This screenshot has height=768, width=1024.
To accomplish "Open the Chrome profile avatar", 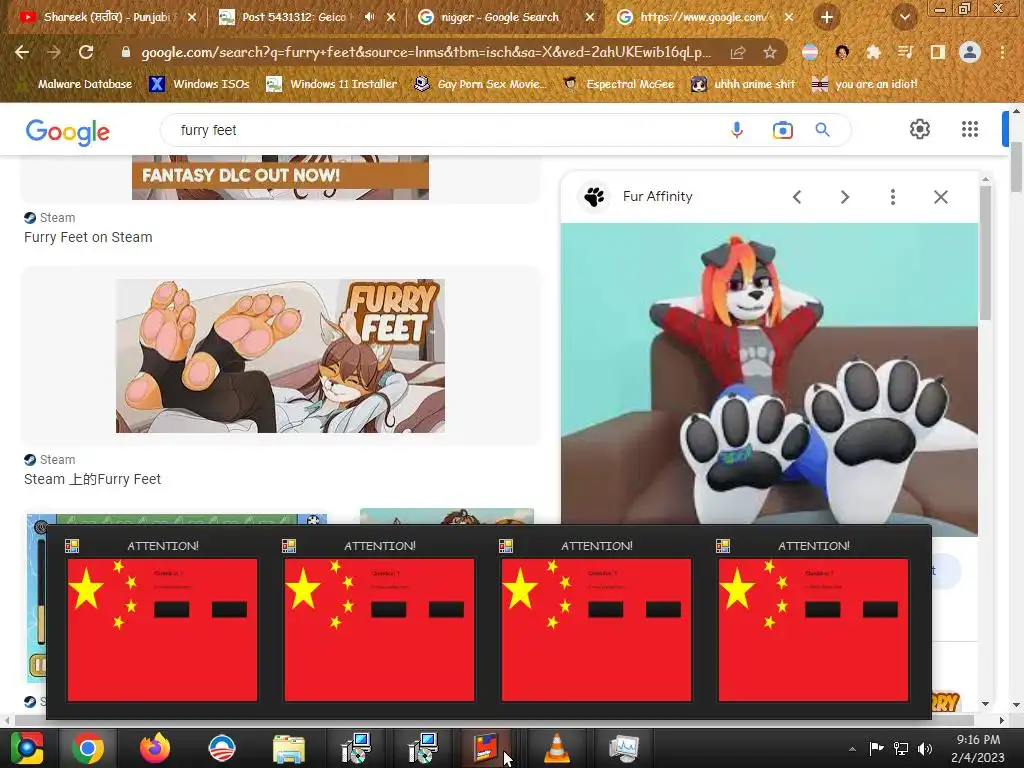I will pos(970,52).
